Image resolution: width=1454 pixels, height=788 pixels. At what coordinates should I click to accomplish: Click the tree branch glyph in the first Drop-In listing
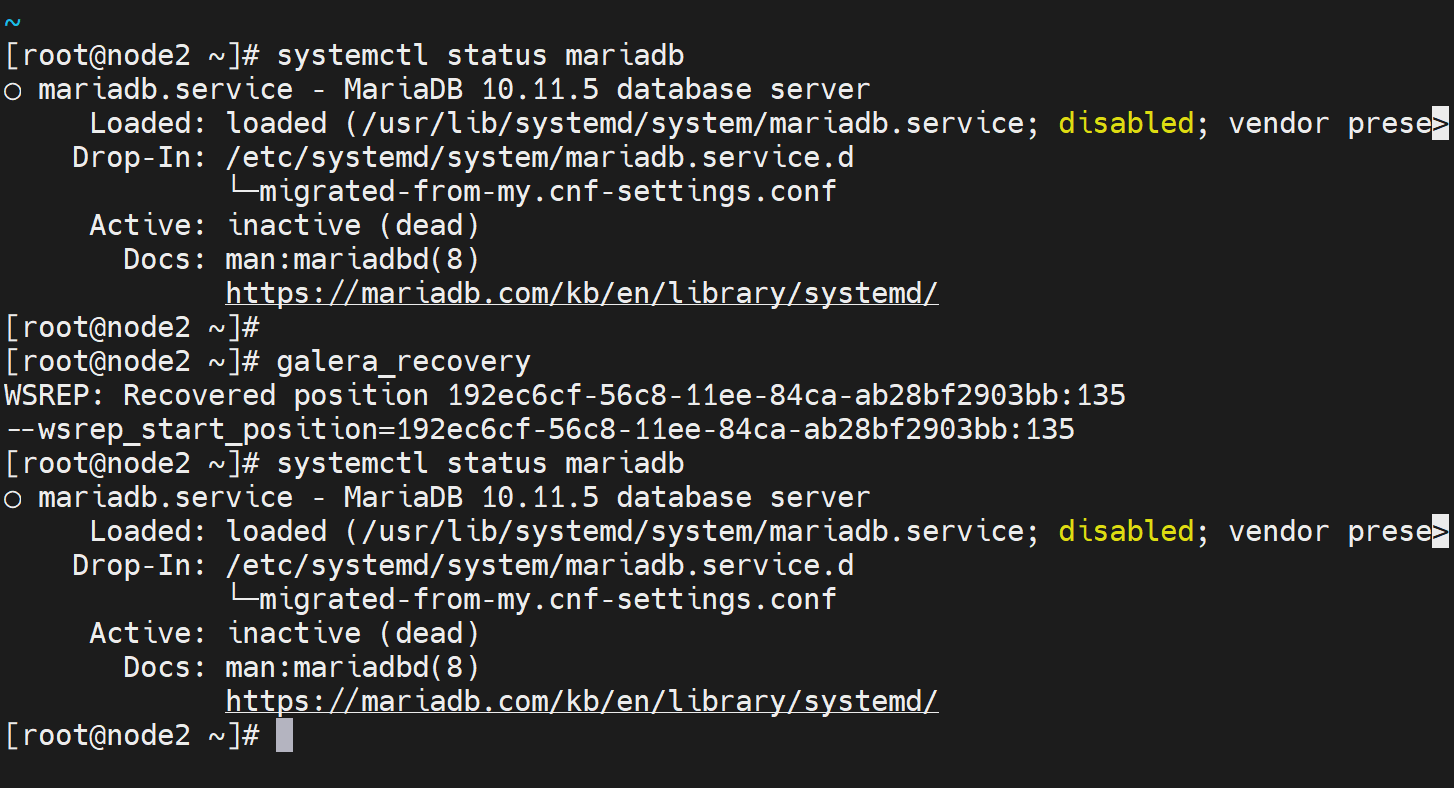[243, 191]
